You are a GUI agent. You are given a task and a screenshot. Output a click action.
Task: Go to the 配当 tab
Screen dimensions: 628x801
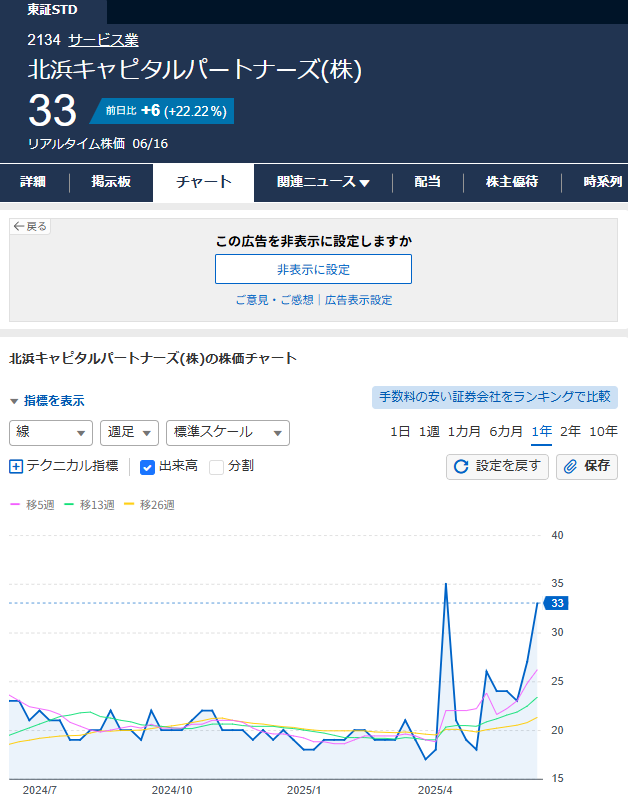(x=428, y=182)
